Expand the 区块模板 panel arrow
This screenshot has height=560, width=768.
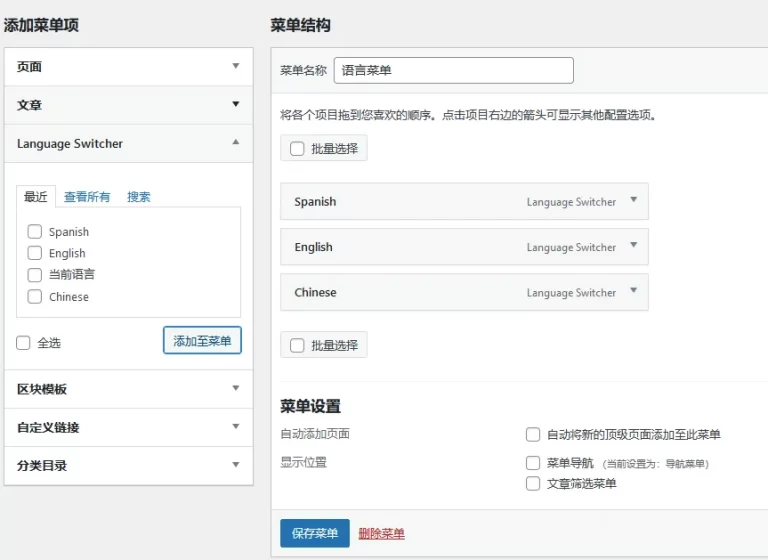click(x=236, y=388)
